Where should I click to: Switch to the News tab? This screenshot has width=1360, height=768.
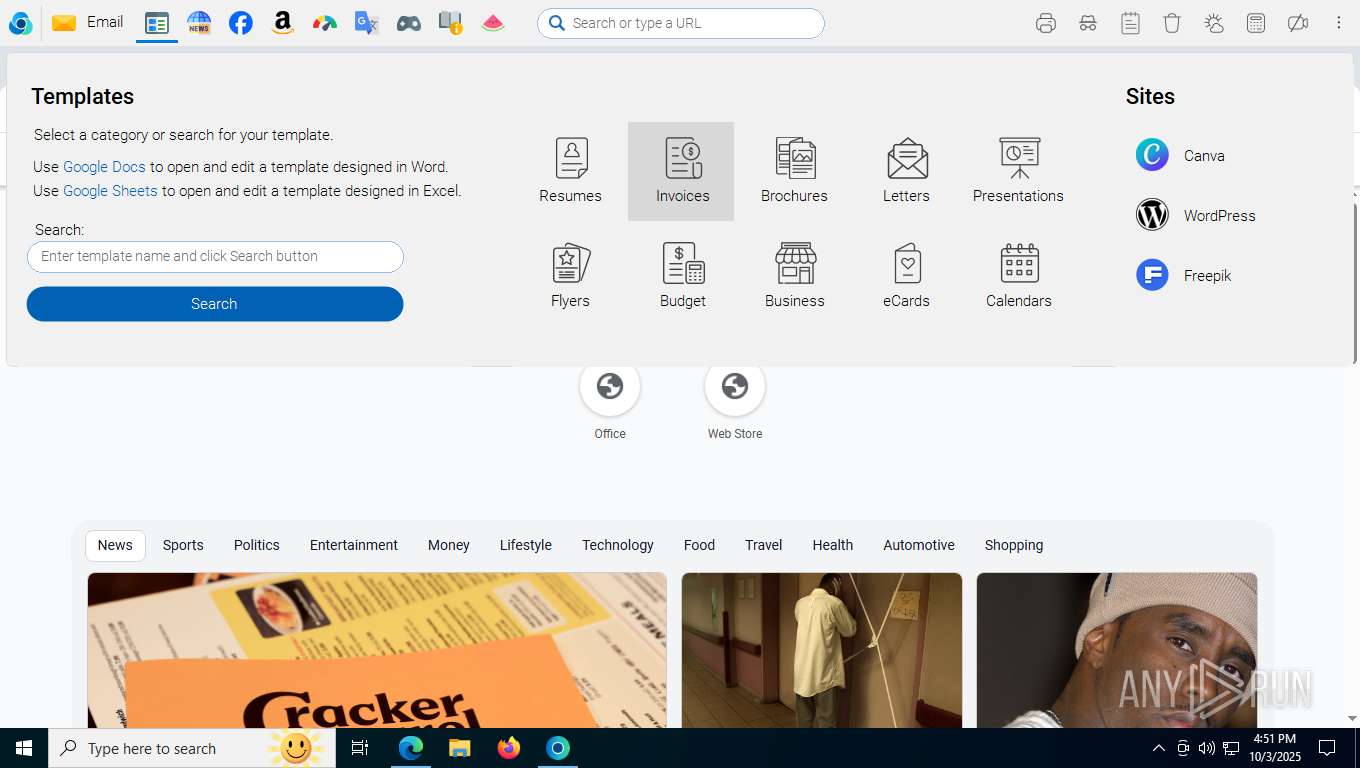coord(115,545)
